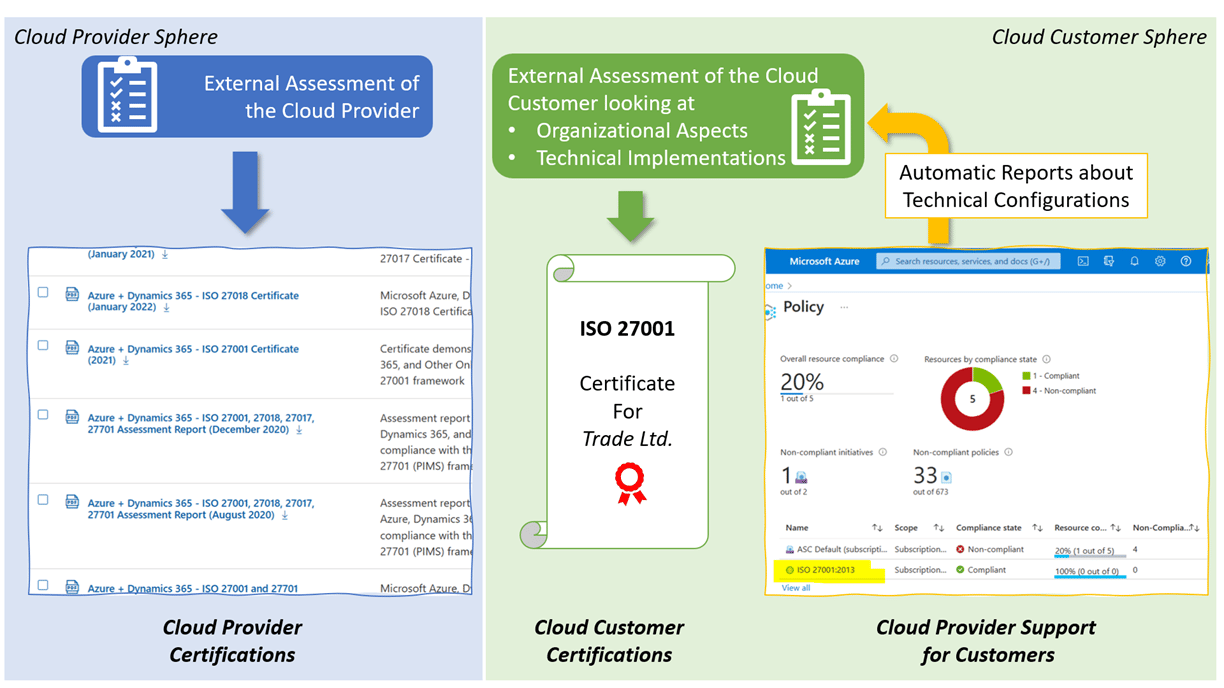This screenshot has width=1224, height=688.
Task: Click info icon beside Overall resource compliance
Action: 894,359
